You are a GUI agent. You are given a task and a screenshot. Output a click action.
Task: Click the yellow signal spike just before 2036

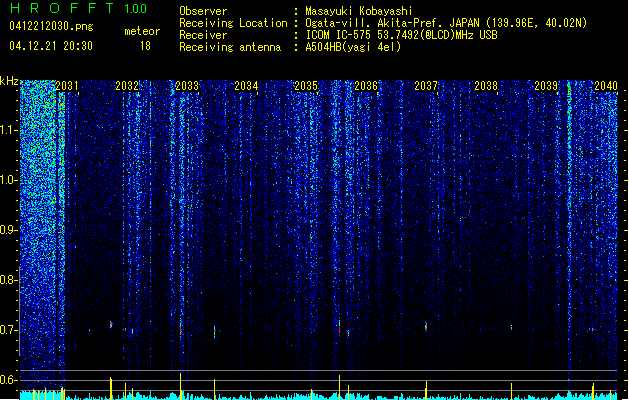pyautogui.click(x=339, y=387)
